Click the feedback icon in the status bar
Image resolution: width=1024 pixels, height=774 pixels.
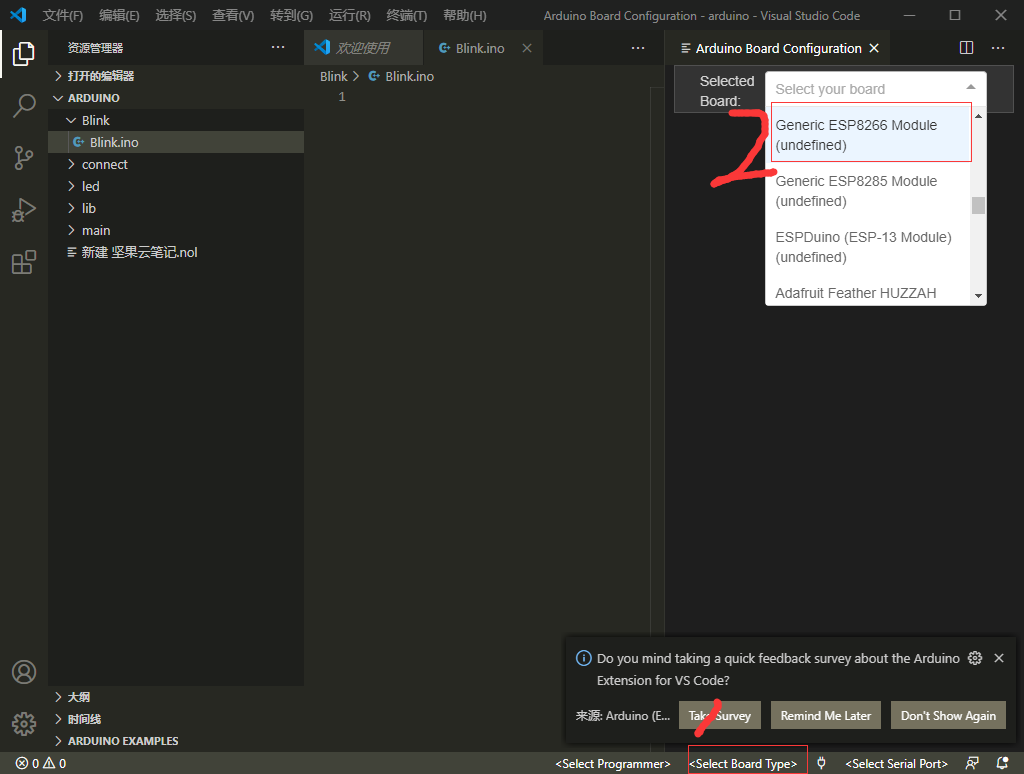972,763
